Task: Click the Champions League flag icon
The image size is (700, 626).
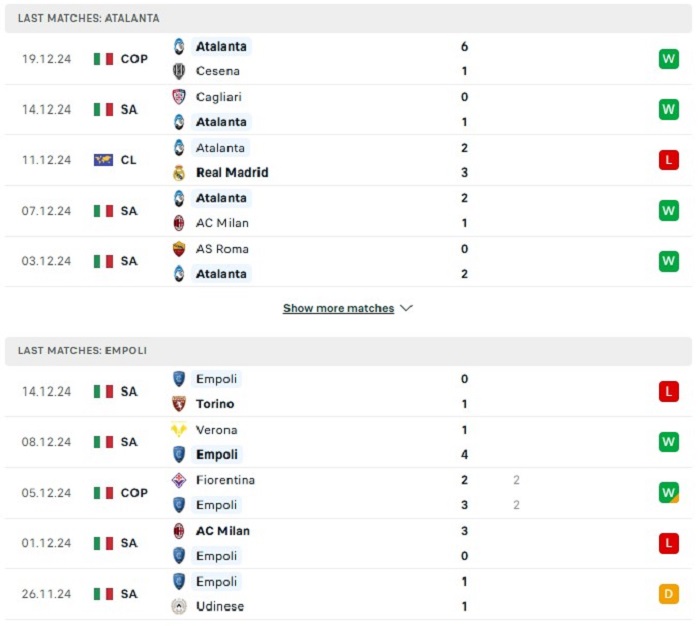Action: 103,160
